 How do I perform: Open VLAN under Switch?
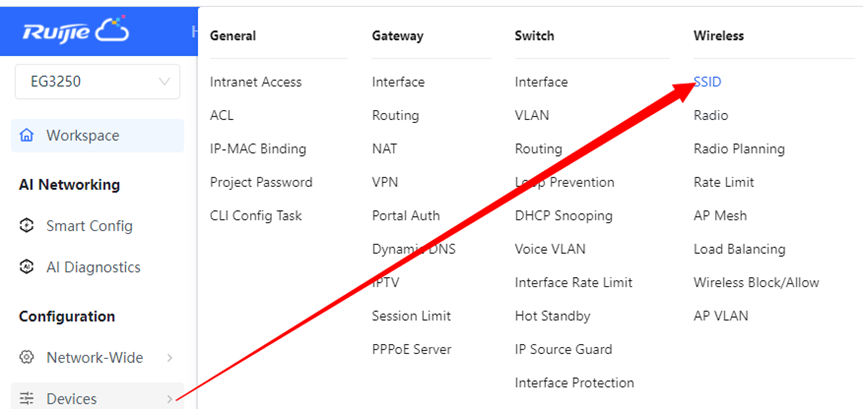pos(531,115)
